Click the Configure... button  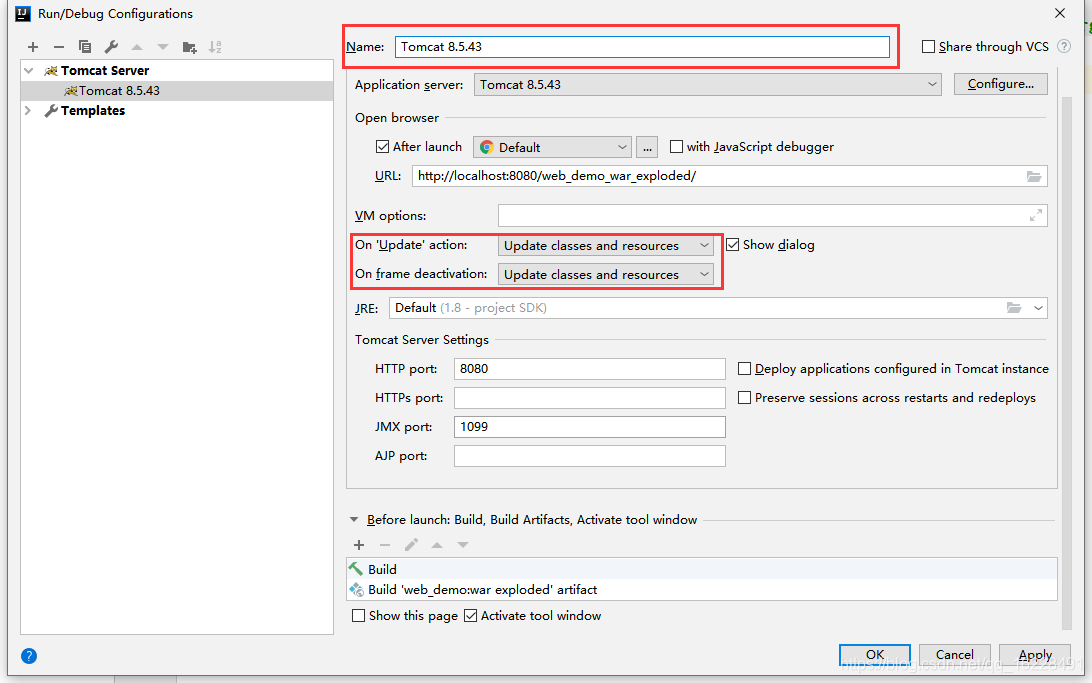point(1001,84)
